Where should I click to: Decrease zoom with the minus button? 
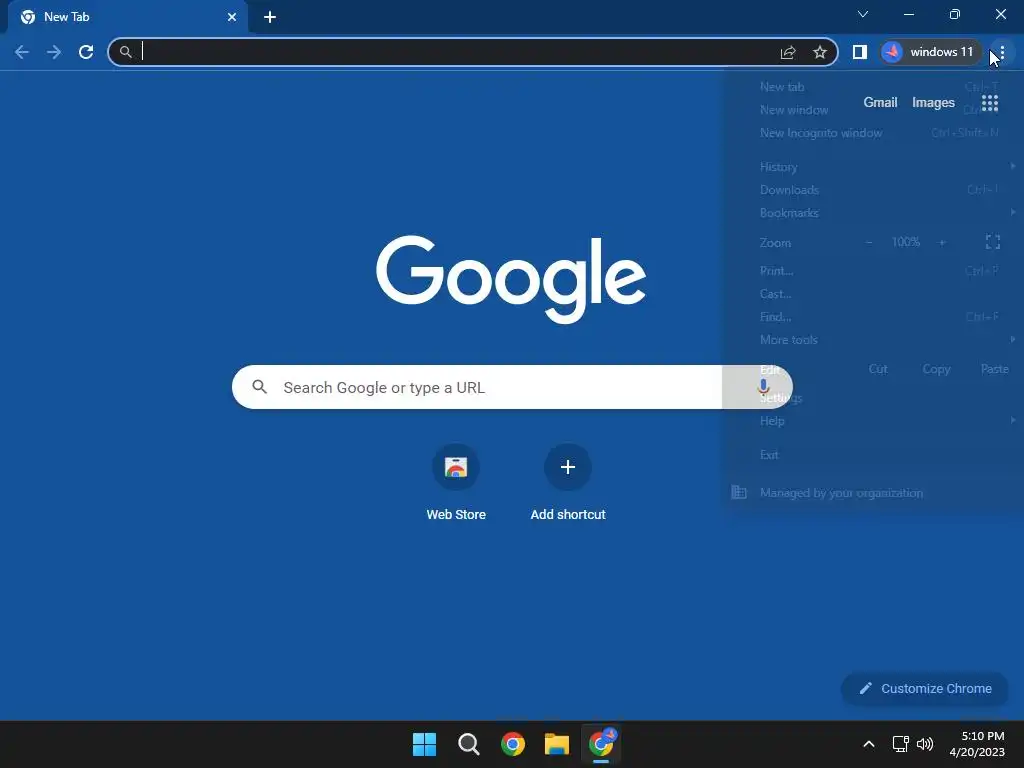[x=869, y=242]
